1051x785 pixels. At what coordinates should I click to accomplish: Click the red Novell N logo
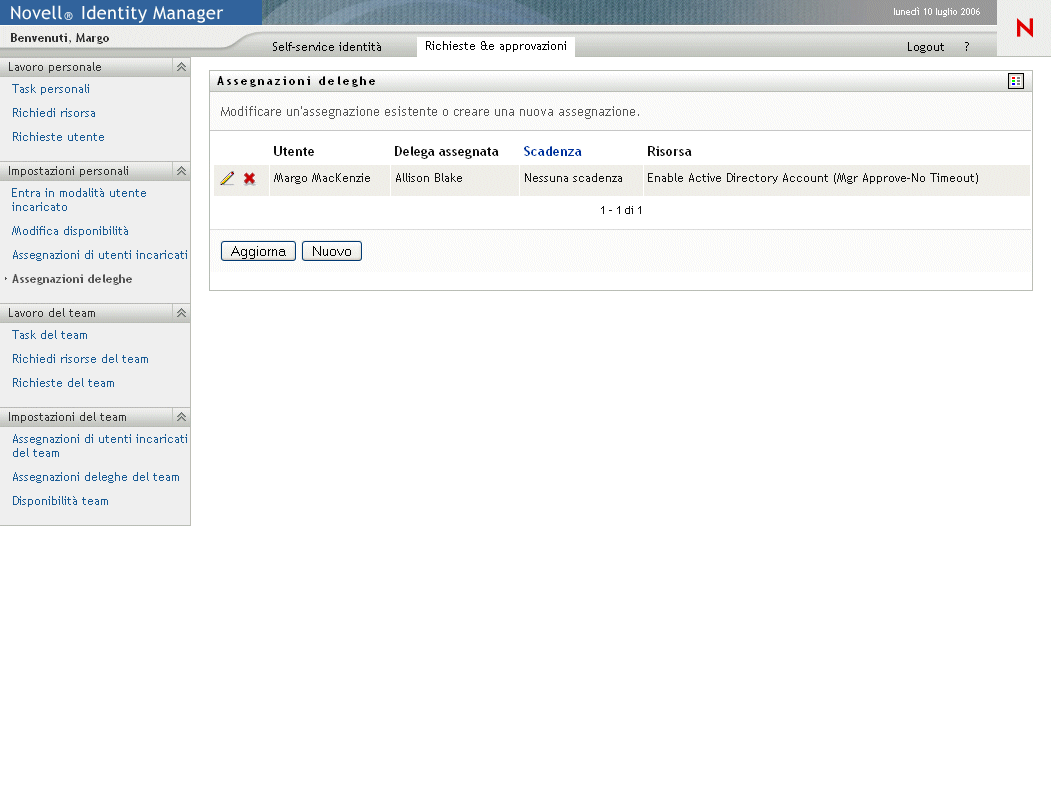coord(1024,29)
